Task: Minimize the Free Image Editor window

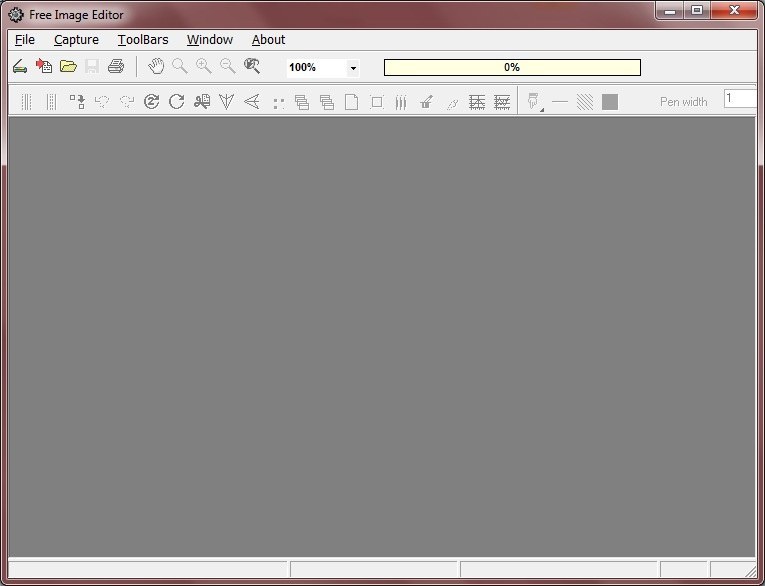Action: click(670, 11)
